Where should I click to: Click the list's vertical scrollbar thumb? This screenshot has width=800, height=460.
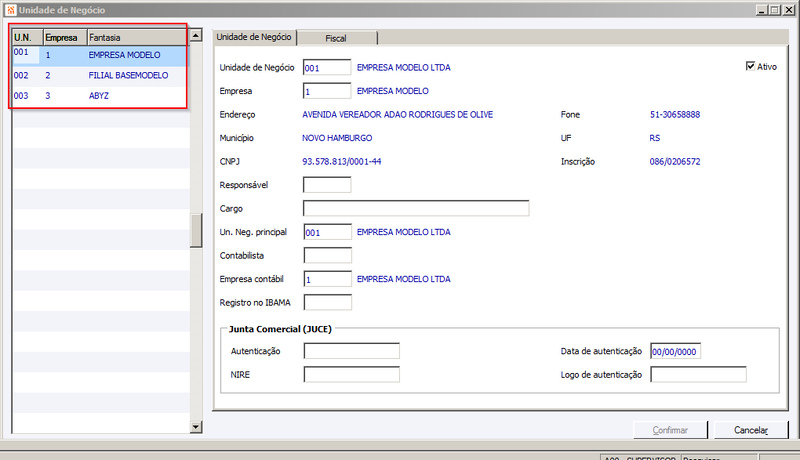point(196,230)
